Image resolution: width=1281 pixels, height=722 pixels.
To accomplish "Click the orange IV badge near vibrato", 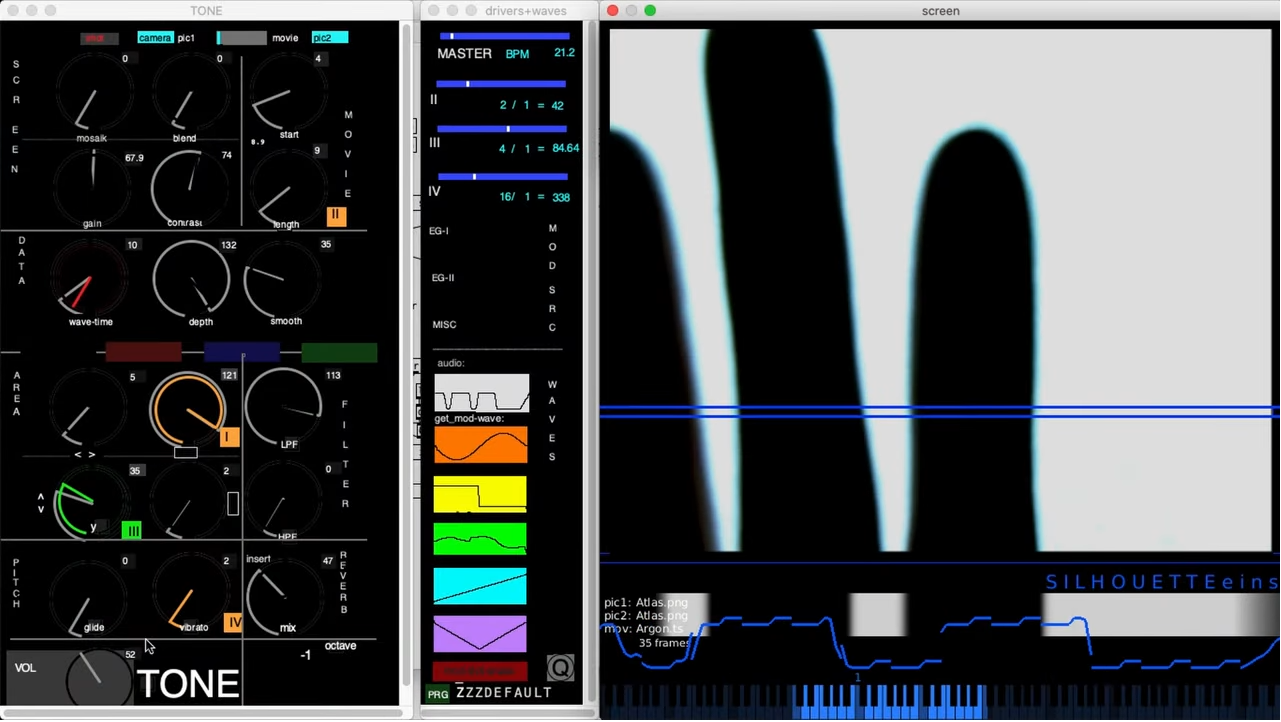I will [233, 623].
